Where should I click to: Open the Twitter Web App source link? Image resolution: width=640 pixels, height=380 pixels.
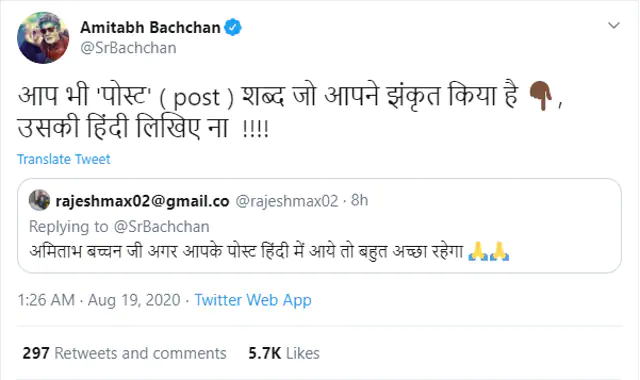(x=253, y=300)
